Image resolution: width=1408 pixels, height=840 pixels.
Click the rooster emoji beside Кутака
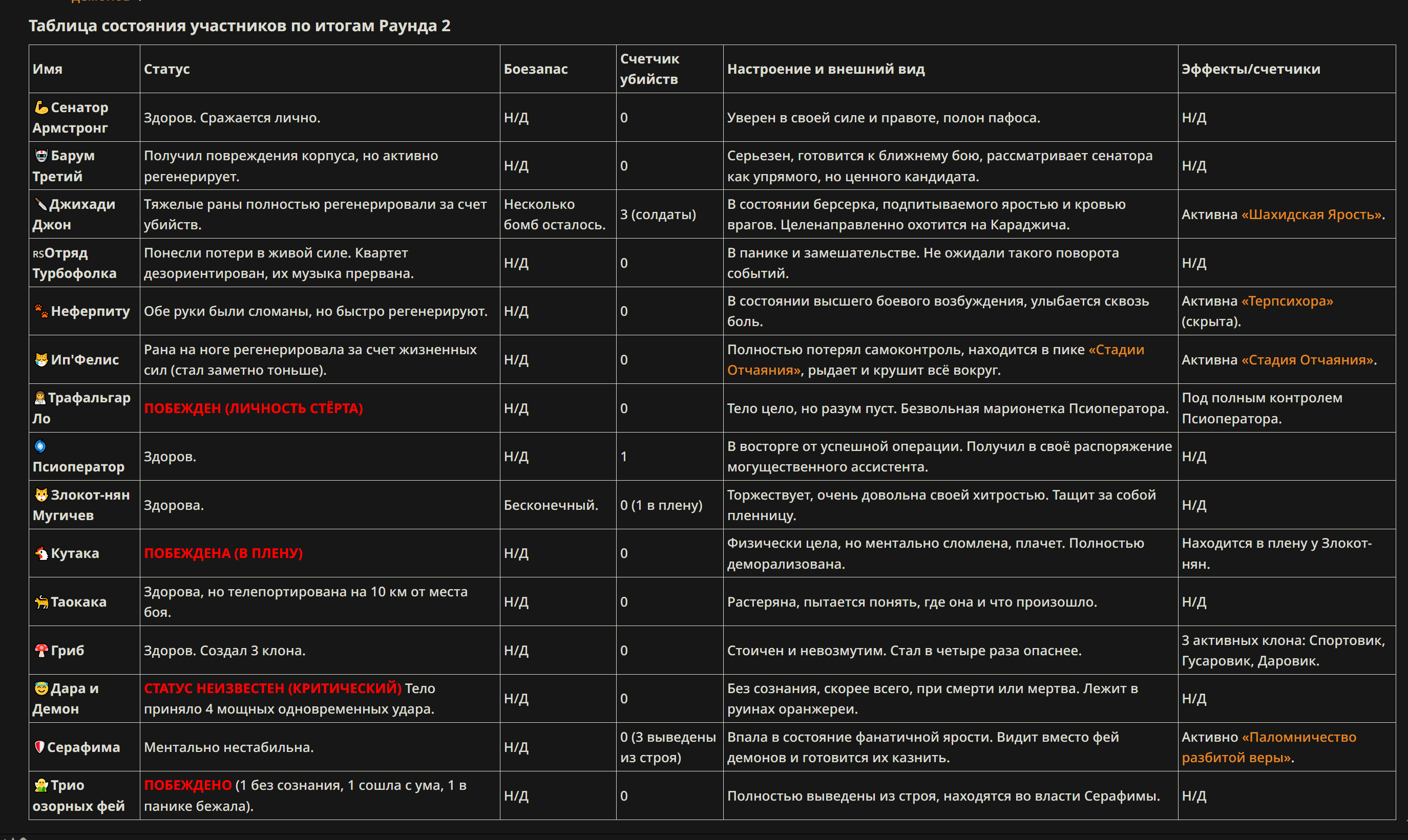[41, 553]
